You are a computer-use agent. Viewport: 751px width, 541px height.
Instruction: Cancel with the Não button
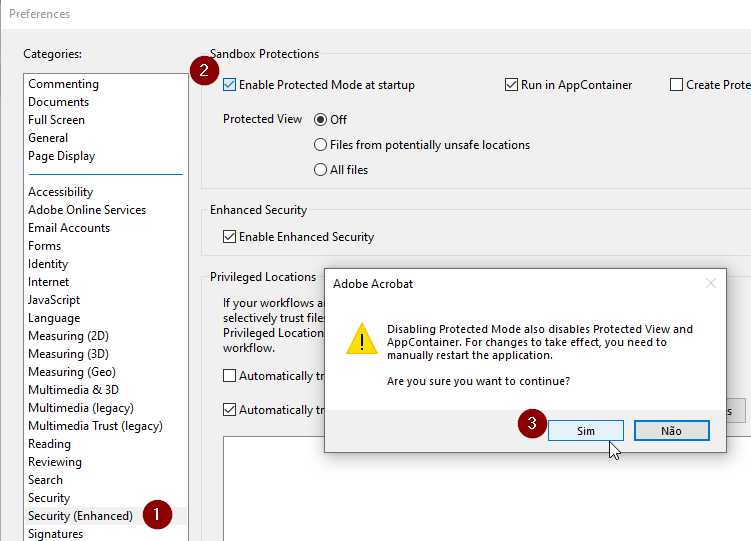671,431
